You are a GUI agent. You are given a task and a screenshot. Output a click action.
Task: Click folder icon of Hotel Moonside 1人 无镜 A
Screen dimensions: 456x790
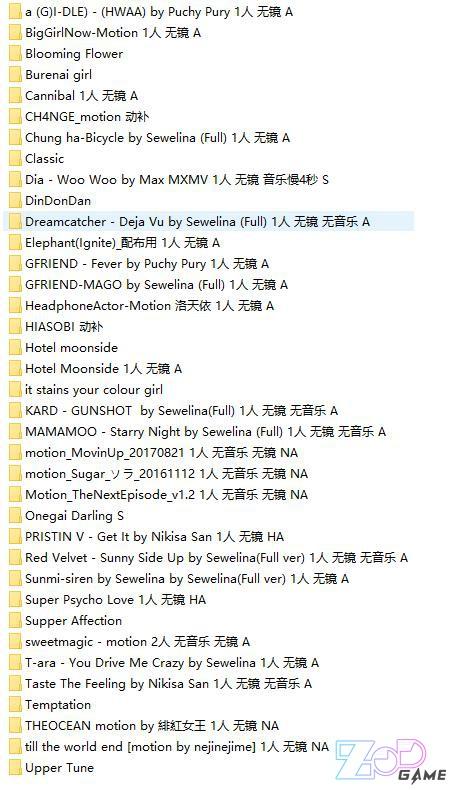pos(15,369)
